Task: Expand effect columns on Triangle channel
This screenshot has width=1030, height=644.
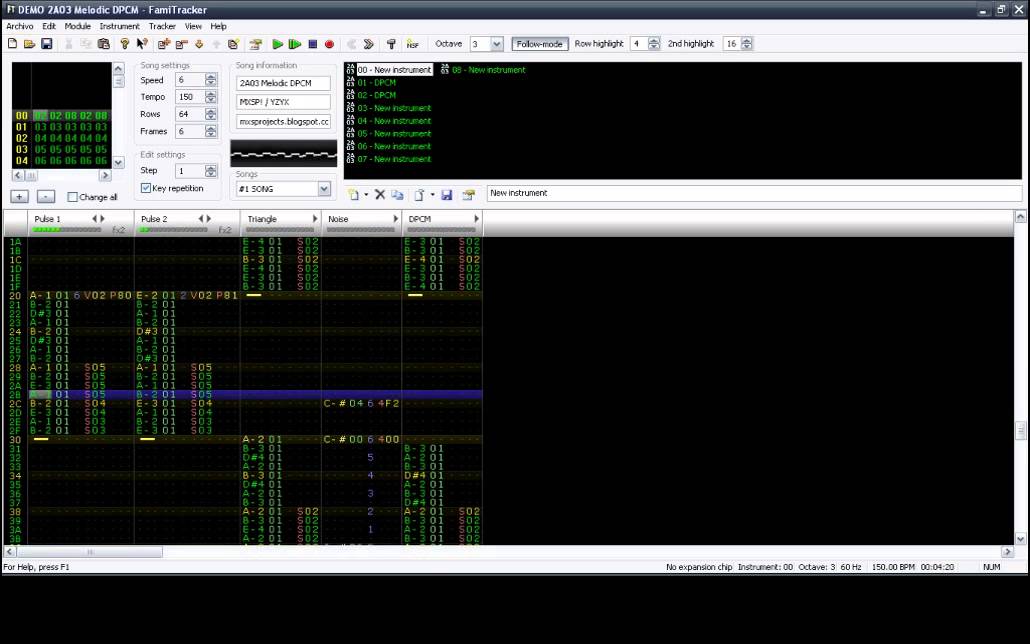Action: coord(315,219)
